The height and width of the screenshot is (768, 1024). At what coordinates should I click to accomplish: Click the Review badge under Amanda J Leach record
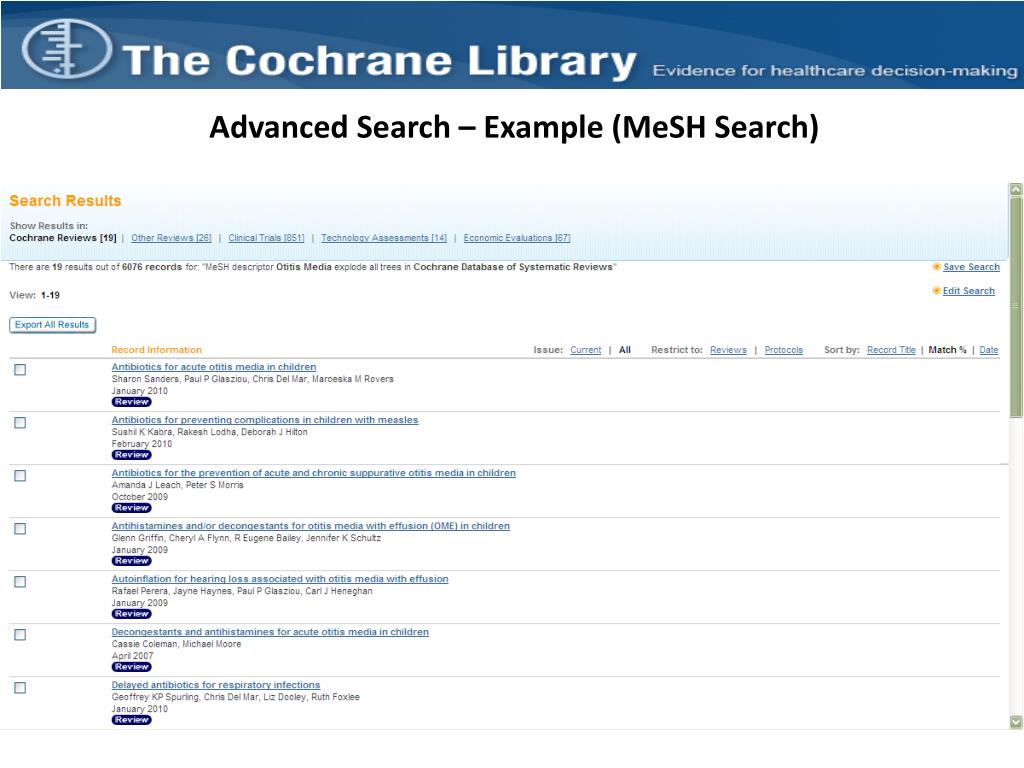pos(131,507)
